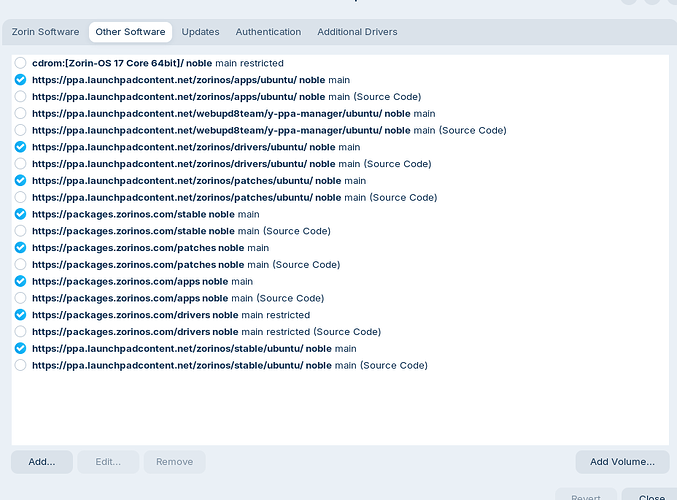Select row text y-ppa-manager/ubuntu/ noble main (Source Code)
The height and width of the screenshot is (500, 677).
(x=269, y=130)
